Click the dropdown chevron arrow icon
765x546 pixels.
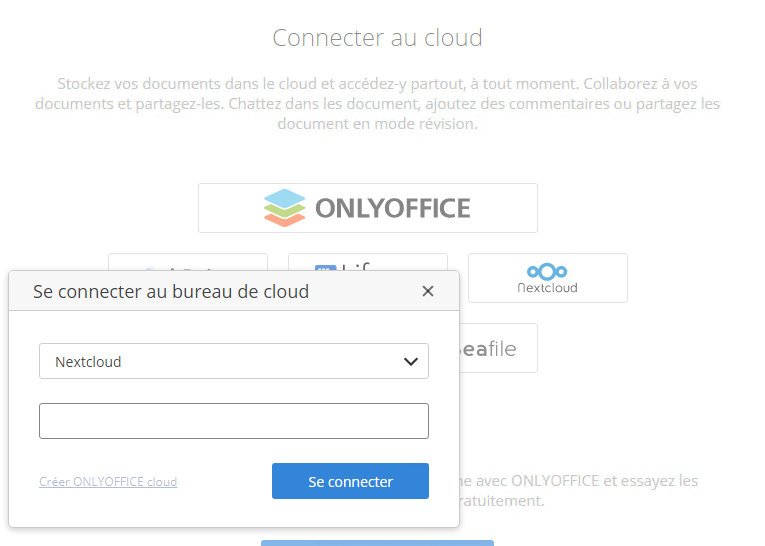[x=411, y=362]
